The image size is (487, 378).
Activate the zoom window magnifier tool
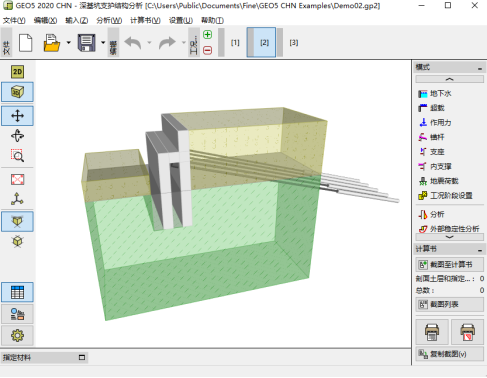pos(17,156)
